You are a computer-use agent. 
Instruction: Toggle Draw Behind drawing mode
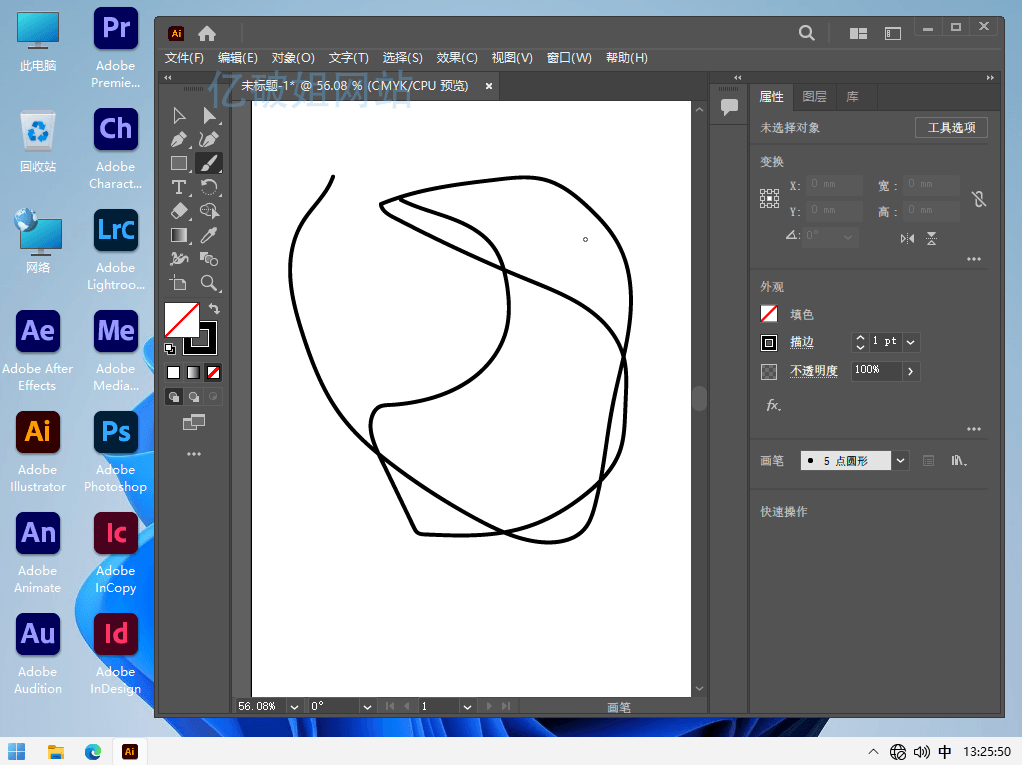click(195, 396)
